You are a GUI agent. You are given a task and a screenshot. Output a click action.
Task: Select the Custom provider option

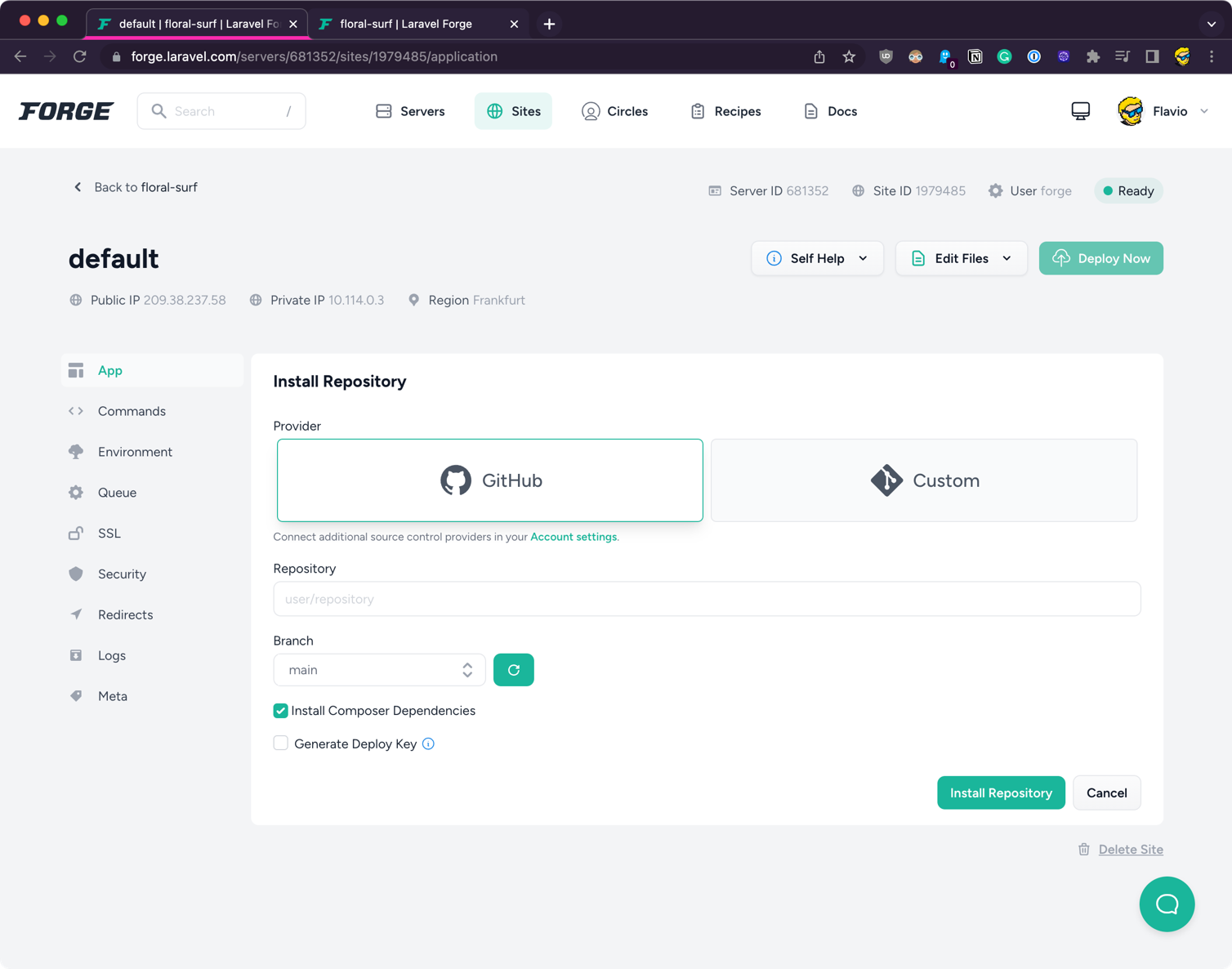point(923,480)
